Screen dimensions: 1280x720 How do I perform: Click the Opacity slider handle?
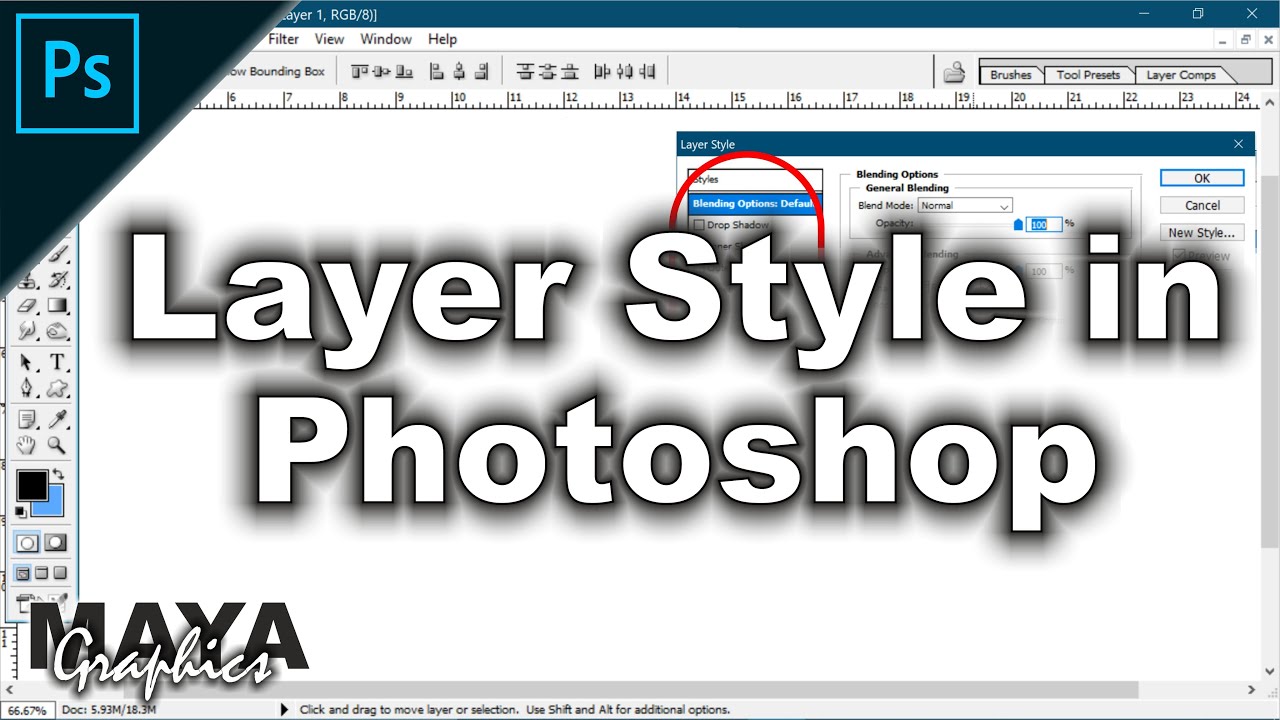coord(1019,225)
